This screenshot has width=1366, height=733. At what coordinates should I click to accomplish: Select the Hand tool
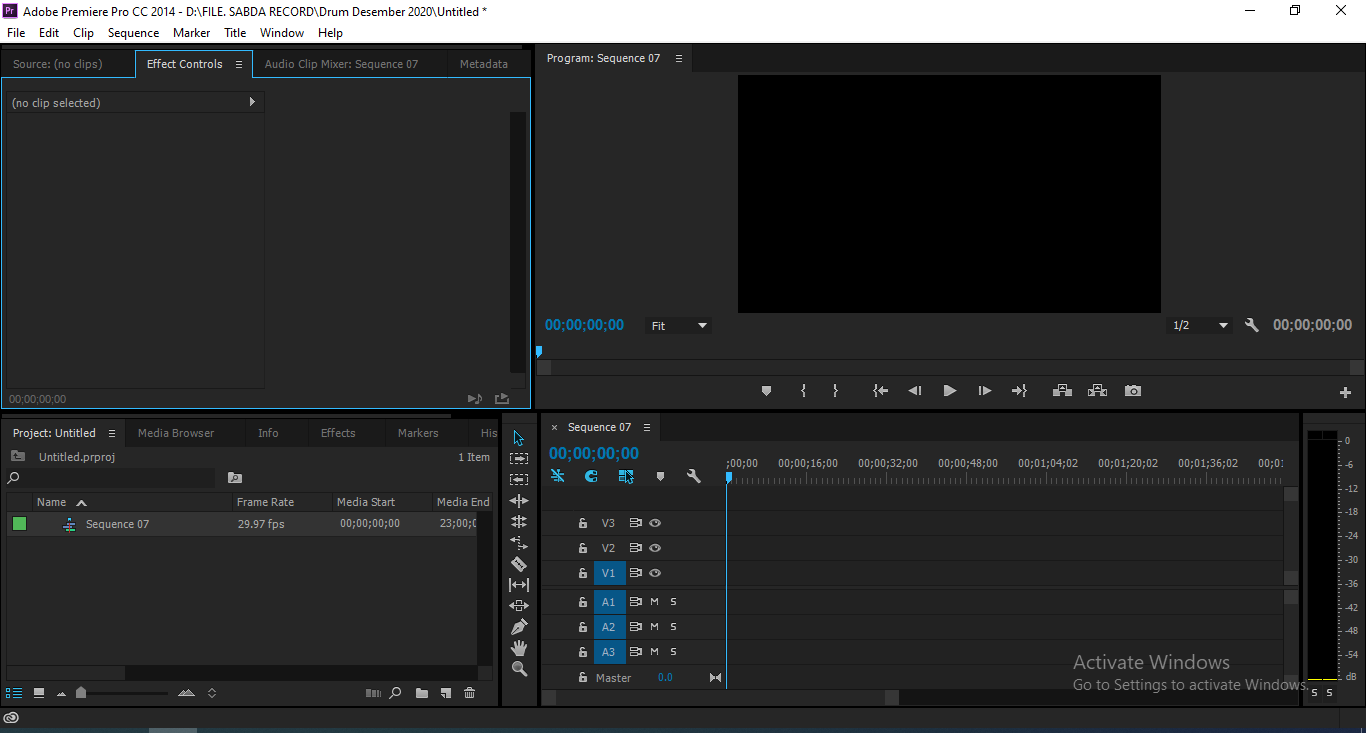[x=518, y=648]
